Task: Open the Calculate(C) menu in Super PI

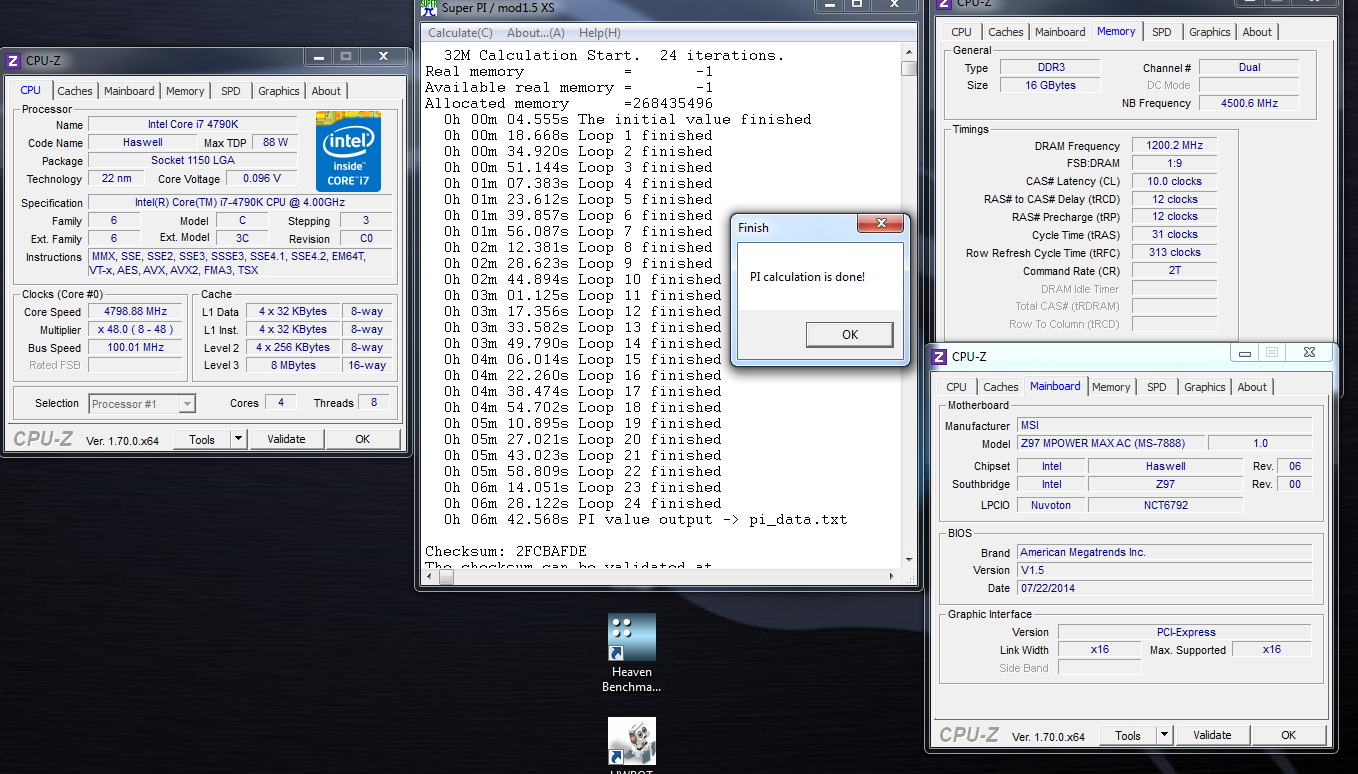Action: click(x=460, y=33)
